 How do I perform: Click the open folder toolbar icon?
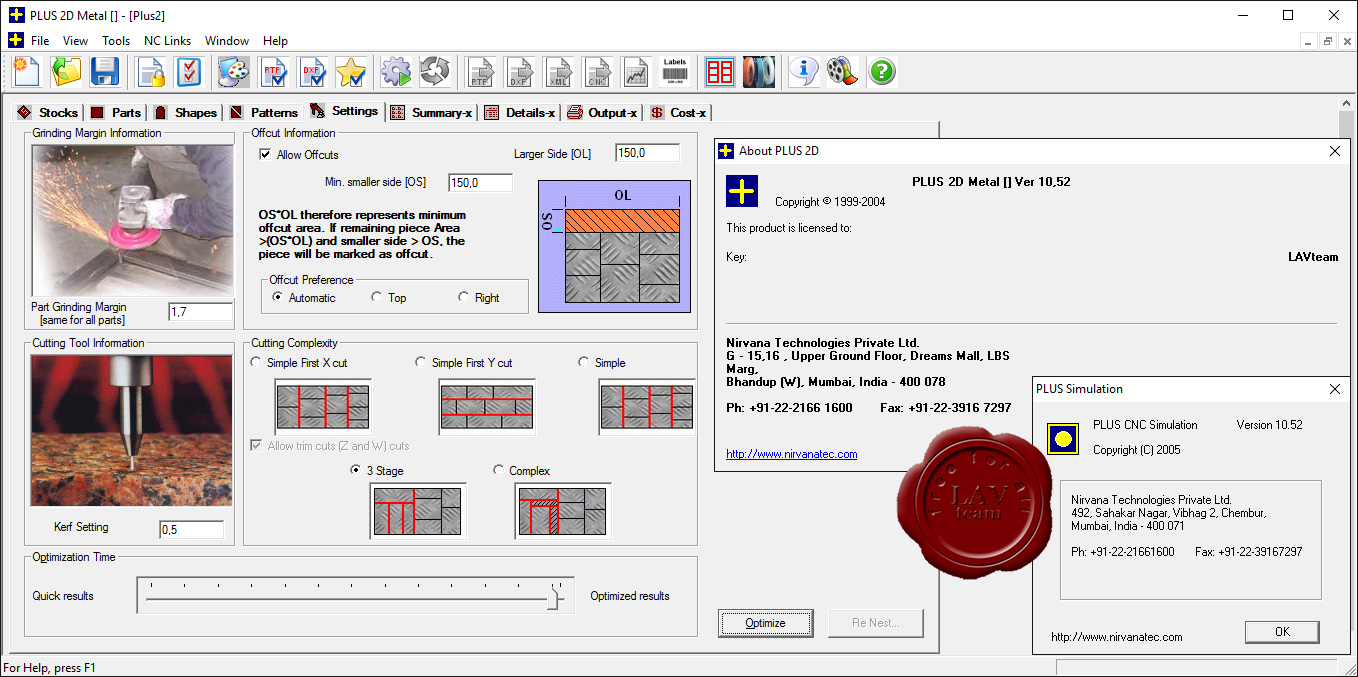click(66, 71)
